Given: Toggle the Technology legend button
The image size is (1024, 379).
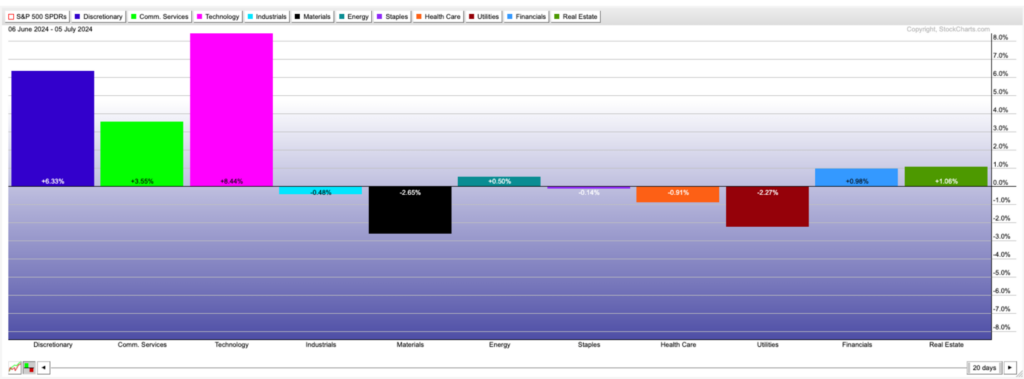Looking at the screenshot, I should (218, 16).
